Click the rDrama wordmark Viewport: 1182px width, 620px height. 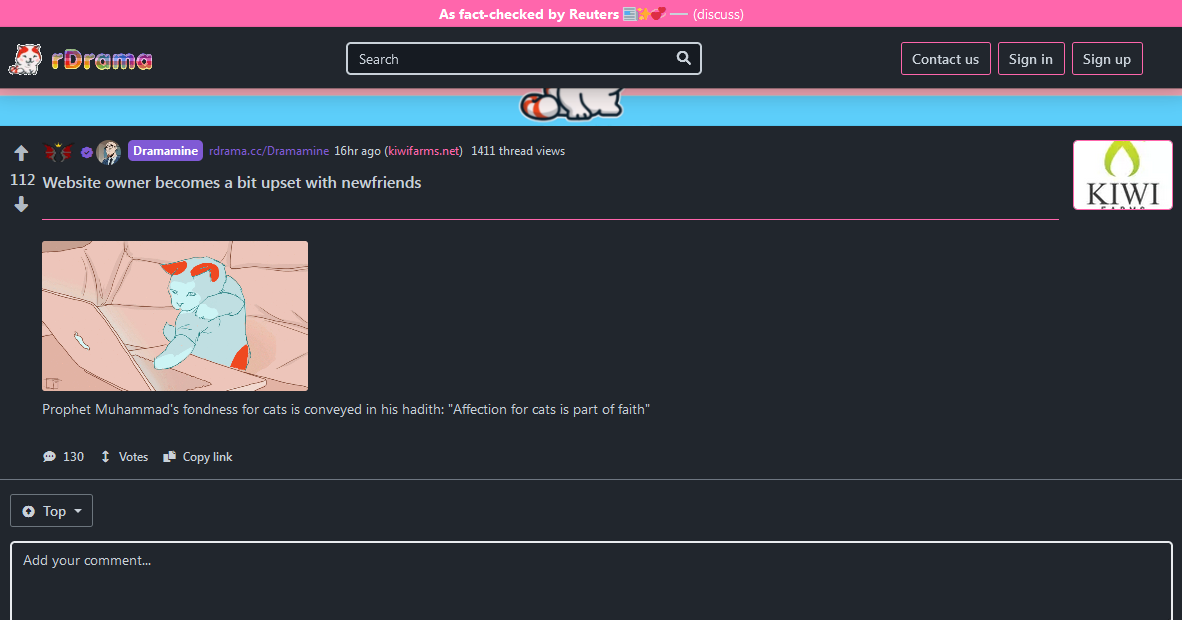pos(102,60)
